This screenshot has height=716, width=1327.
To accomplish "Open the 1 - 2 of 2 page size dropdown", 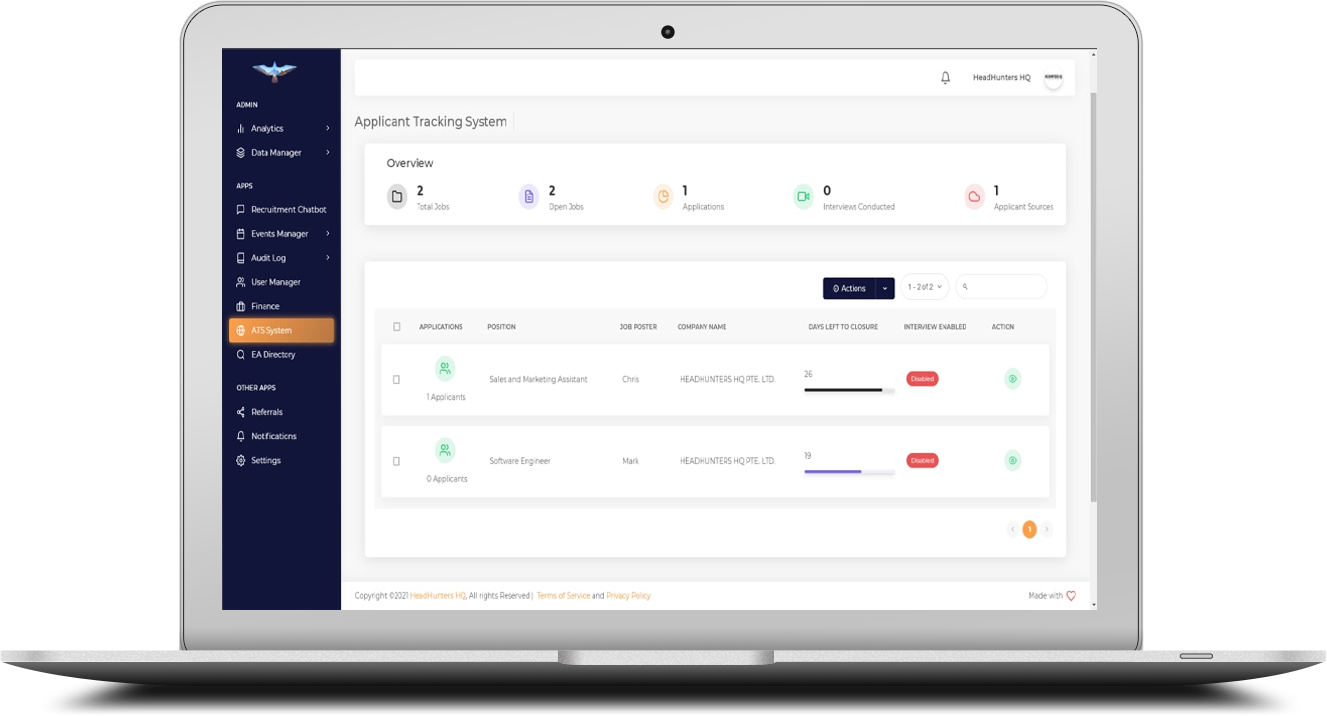I will coord(924,287).
